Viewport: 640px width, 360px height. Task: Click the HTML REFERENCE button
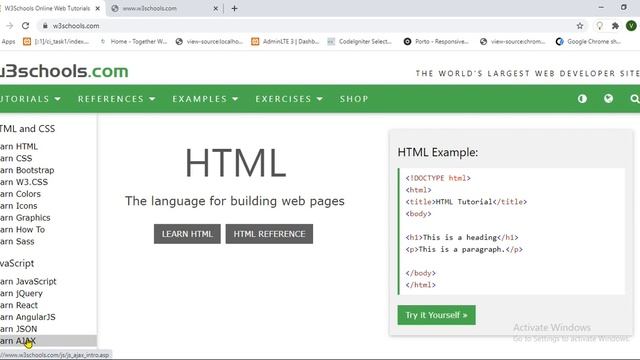tap(269, 234)
